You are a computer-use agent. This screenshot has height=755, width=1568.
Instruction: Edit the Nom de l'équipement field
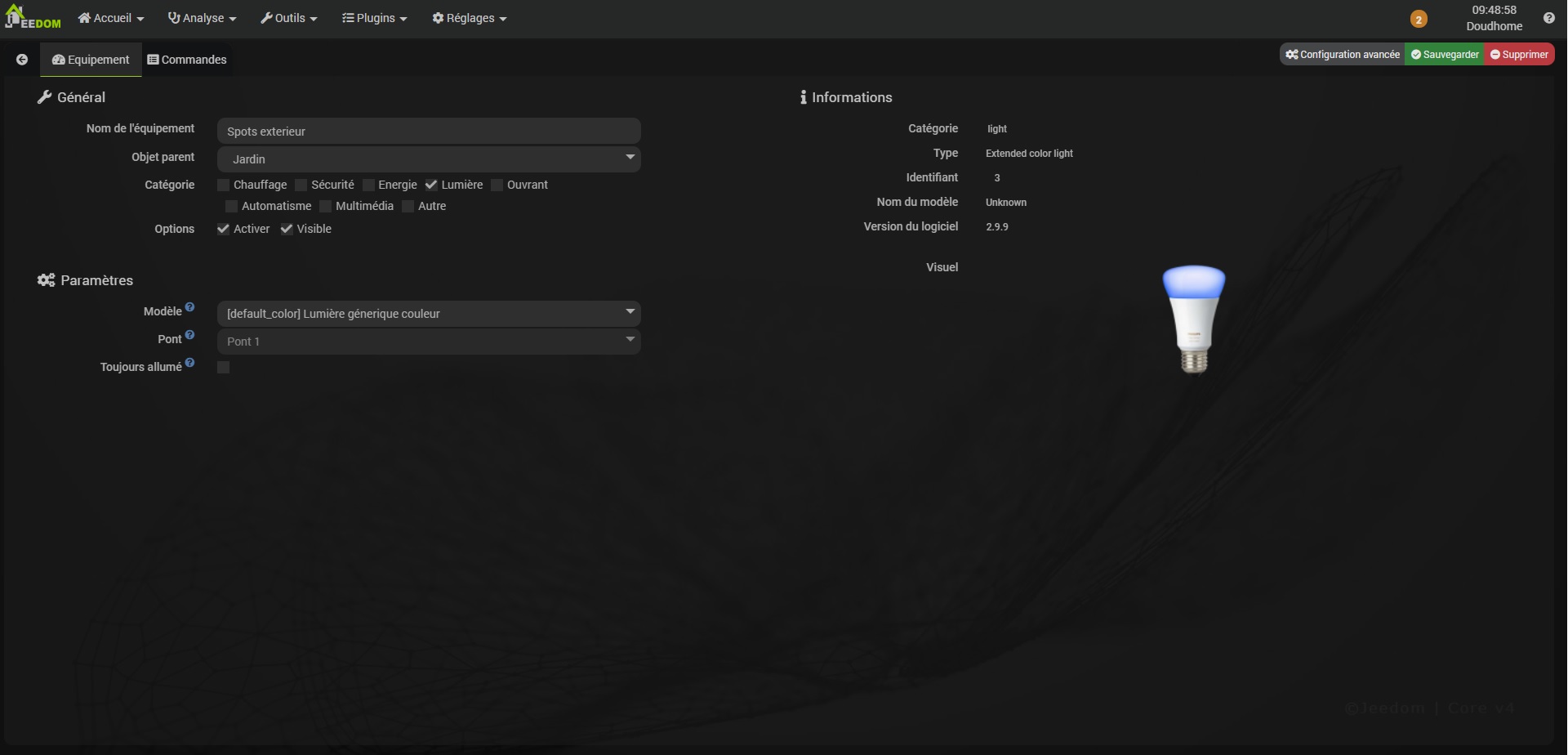click(x=429, y=131)
